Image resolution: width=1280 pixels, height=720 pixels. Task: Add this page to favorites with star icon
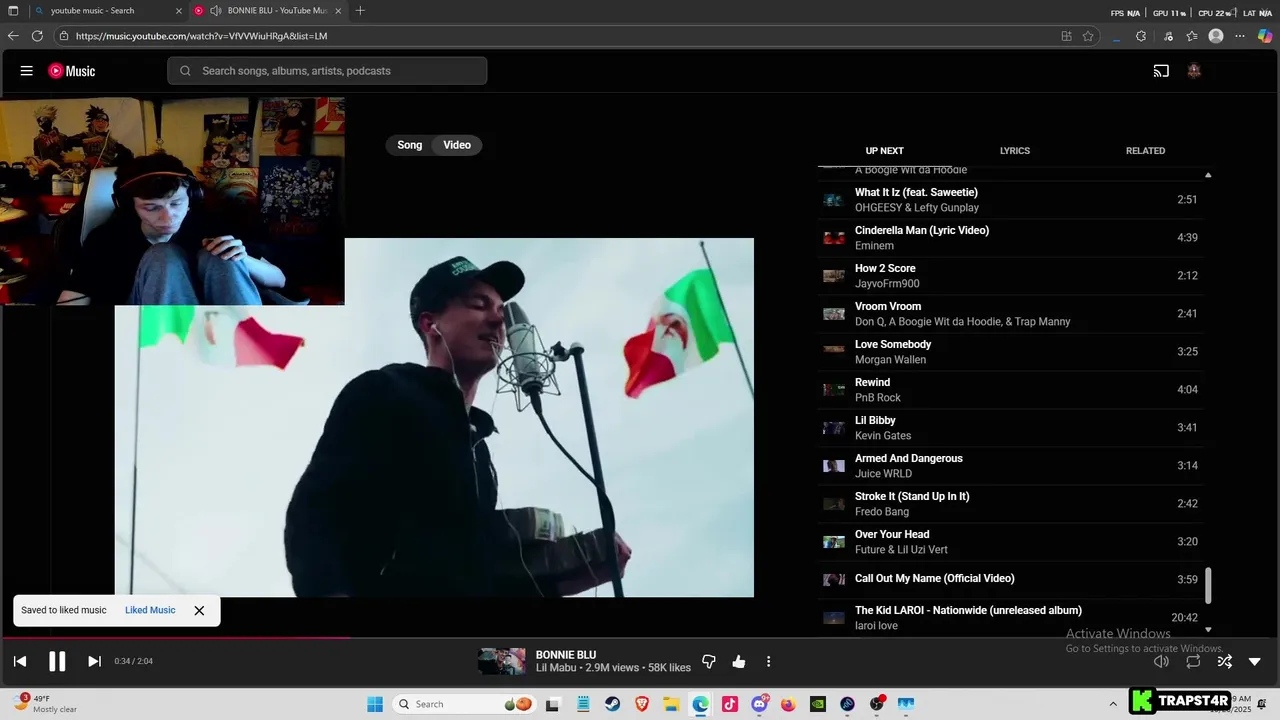(x=1088, y=36)
